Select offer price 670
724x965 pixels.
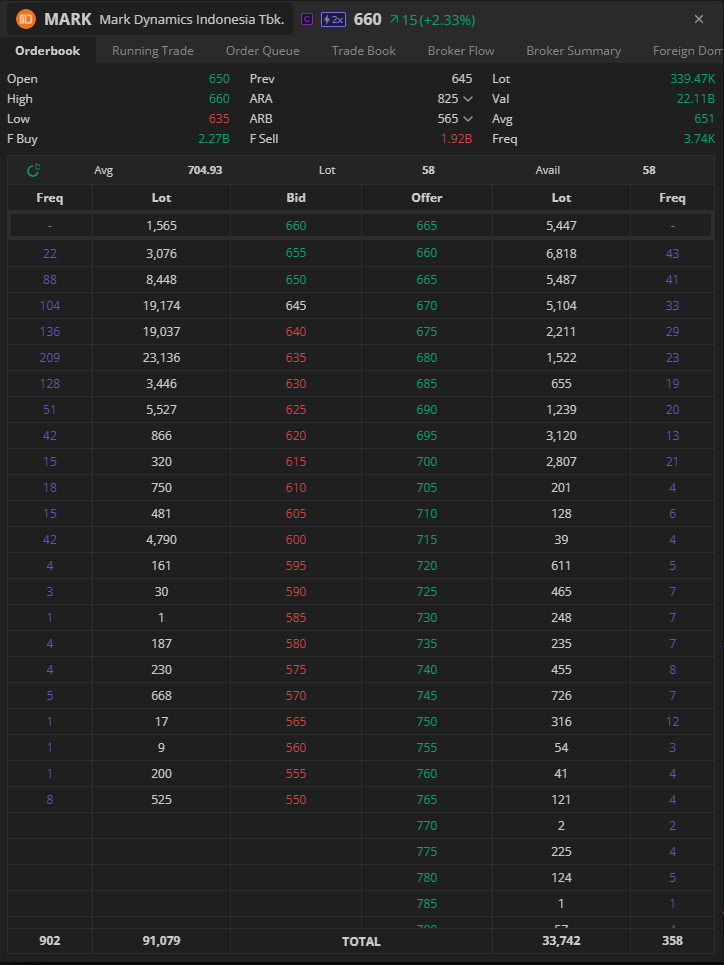pos(427,305)
